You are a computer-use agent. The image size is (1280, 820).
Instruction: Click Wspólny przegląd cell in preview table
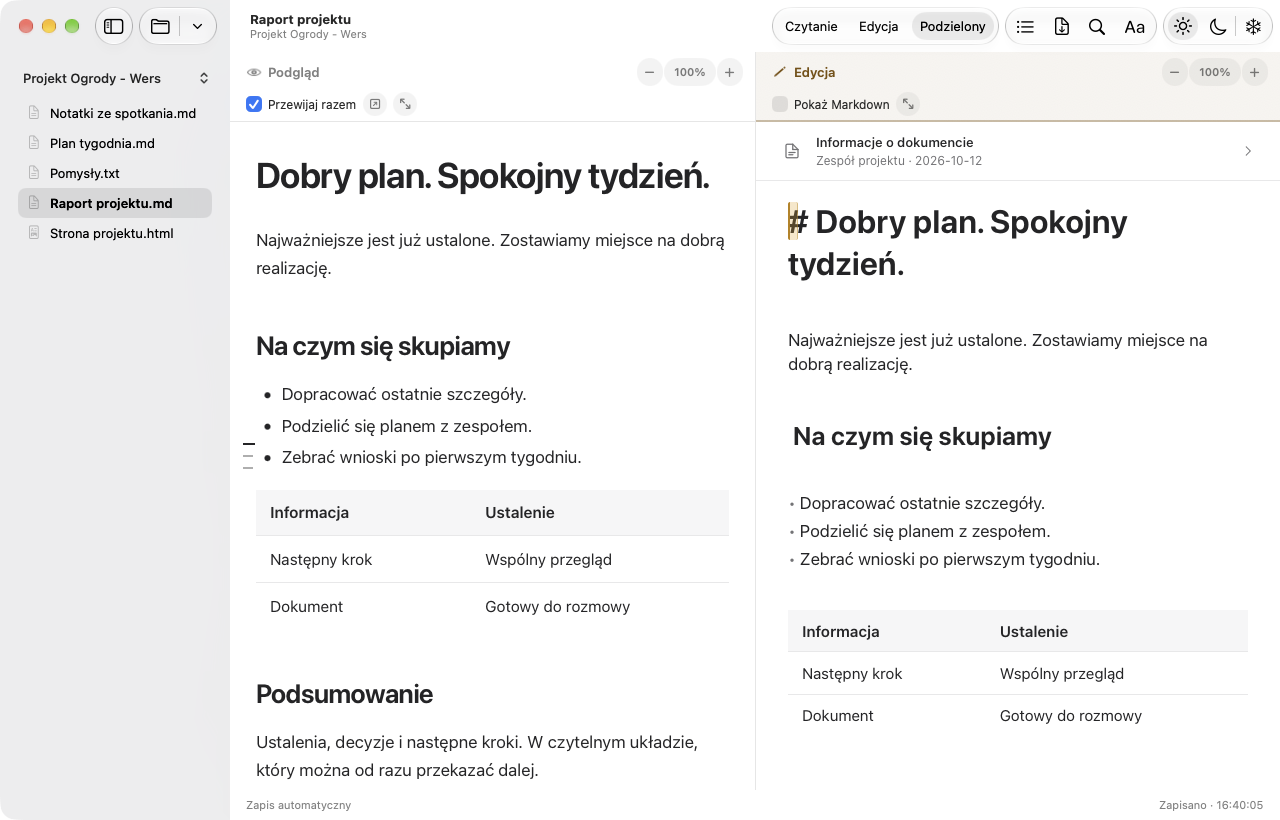click(548, 559)
